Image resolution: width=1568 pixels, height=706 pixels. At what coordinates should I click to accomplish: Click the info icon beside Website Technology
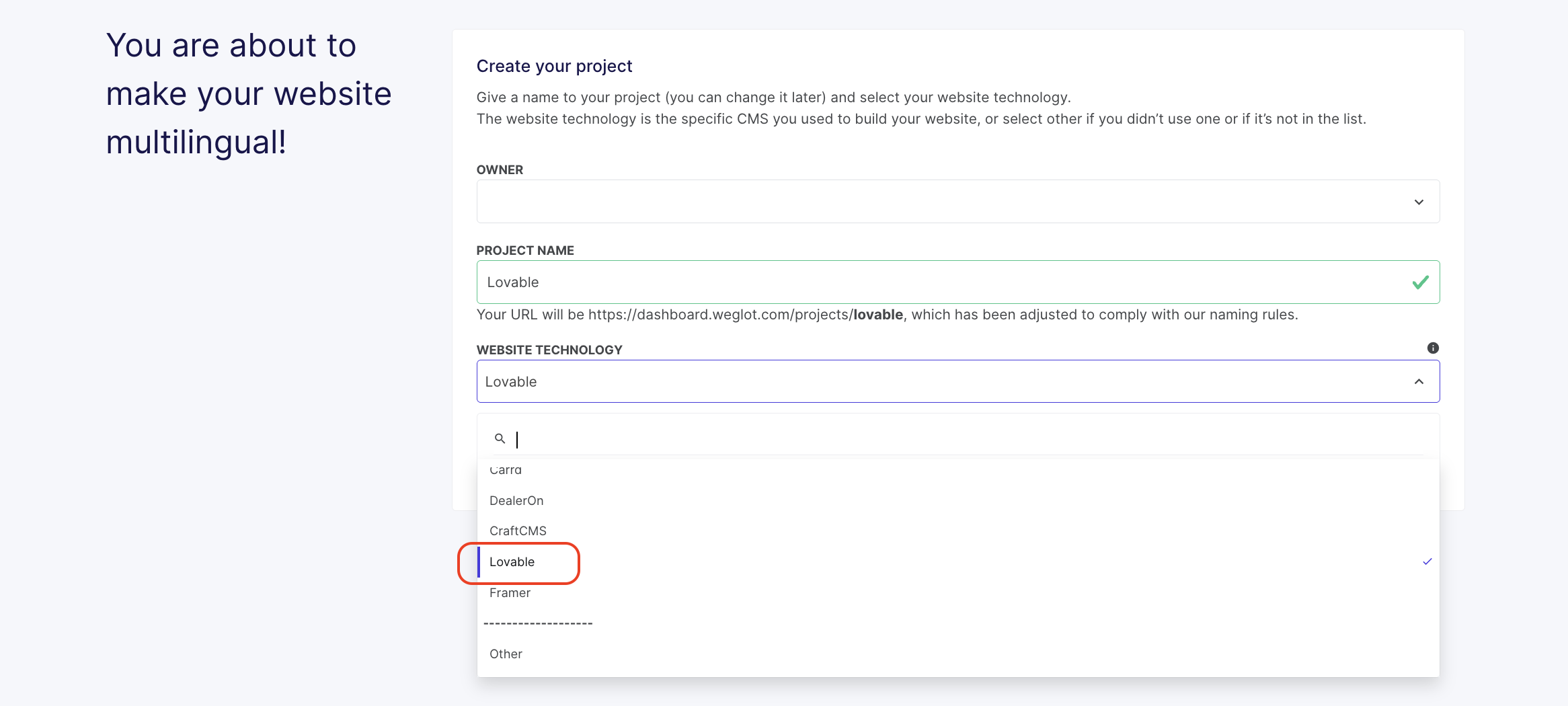click(x=1433, y=348)
